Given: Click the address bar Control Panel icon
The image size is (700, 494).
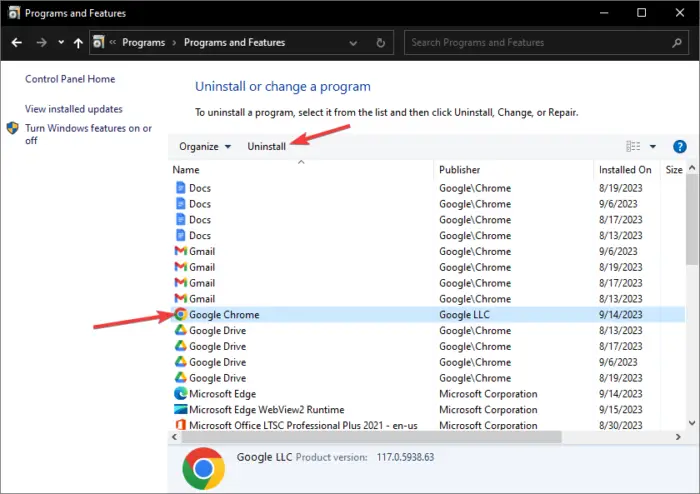Looking at the screenshot, I should coord(98,42).
